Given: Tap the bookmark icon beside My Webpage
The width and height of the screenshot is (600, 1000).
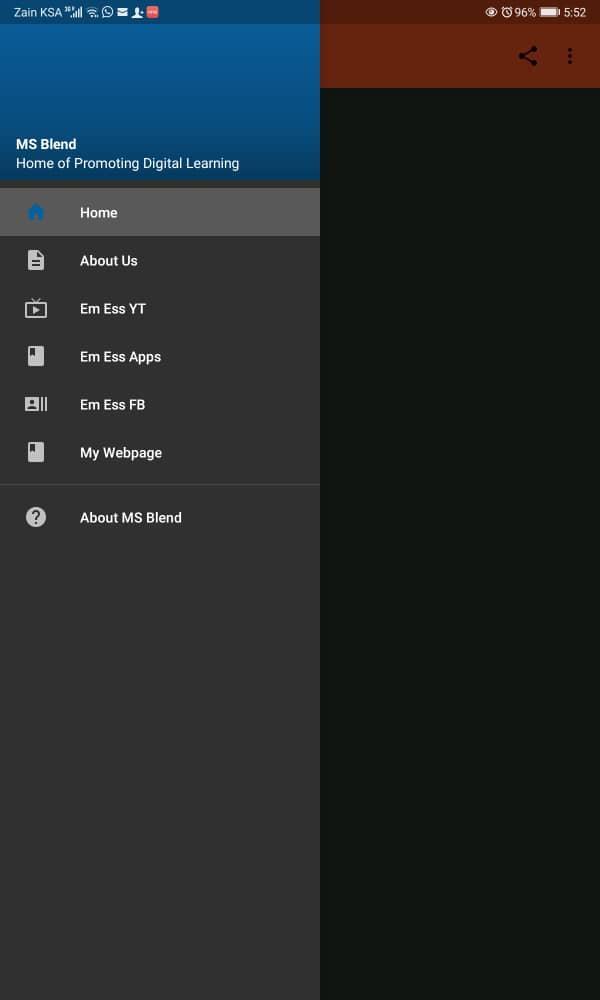Looking at the screenshot, I should 36,452.
